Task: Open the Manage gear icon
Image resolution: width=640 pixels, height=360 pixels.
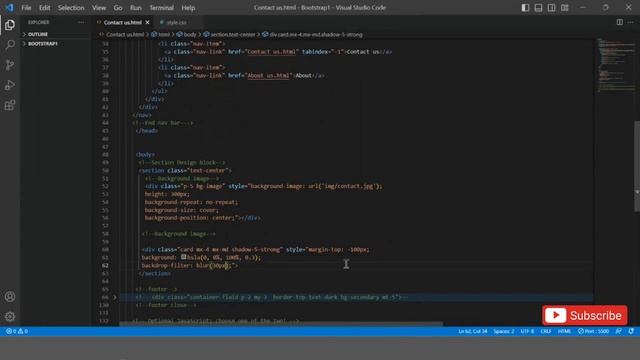Action: pos(10,316)
